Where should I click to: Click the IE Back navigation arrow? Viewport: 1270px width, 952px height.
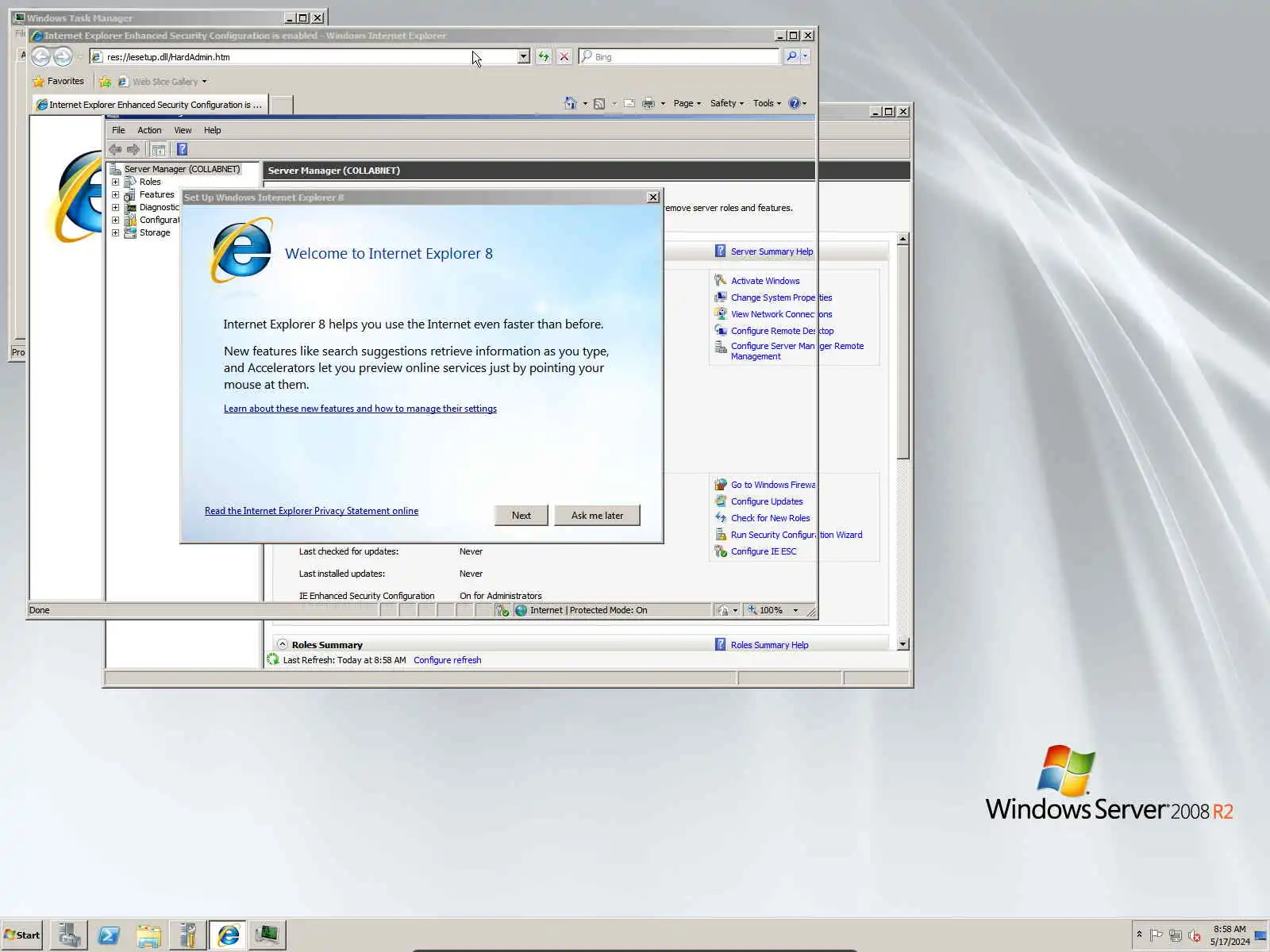pos(41,56)
